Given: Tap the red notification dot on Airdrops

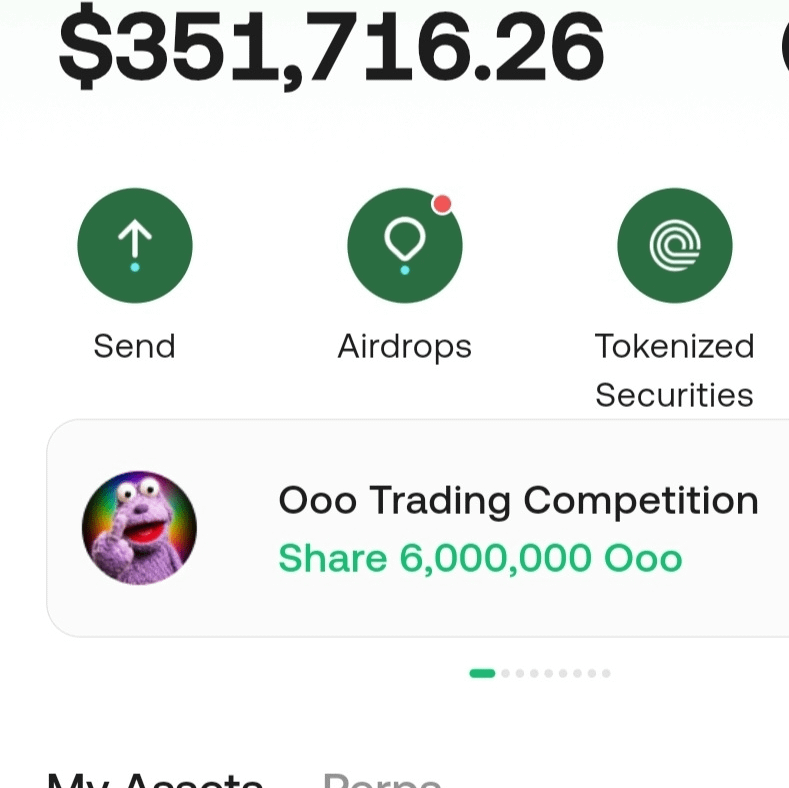Looking at the screenshot, I should [442, 204].
